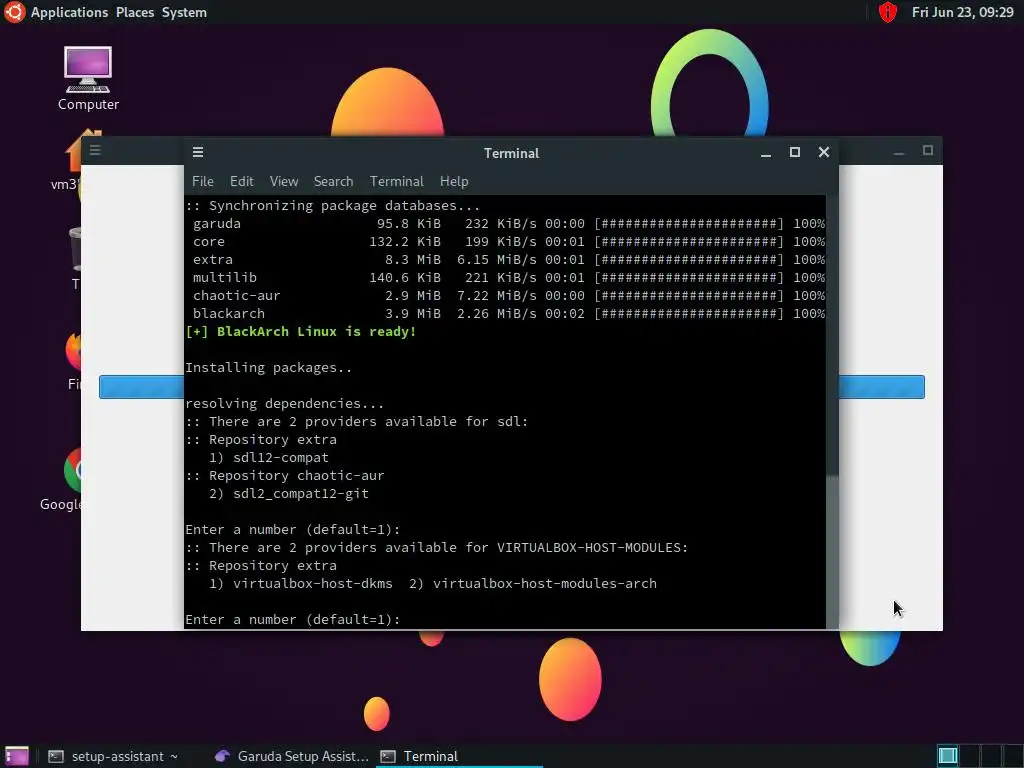Click the 'multilib' database row

pyautogui.click(x=505, y=278)
